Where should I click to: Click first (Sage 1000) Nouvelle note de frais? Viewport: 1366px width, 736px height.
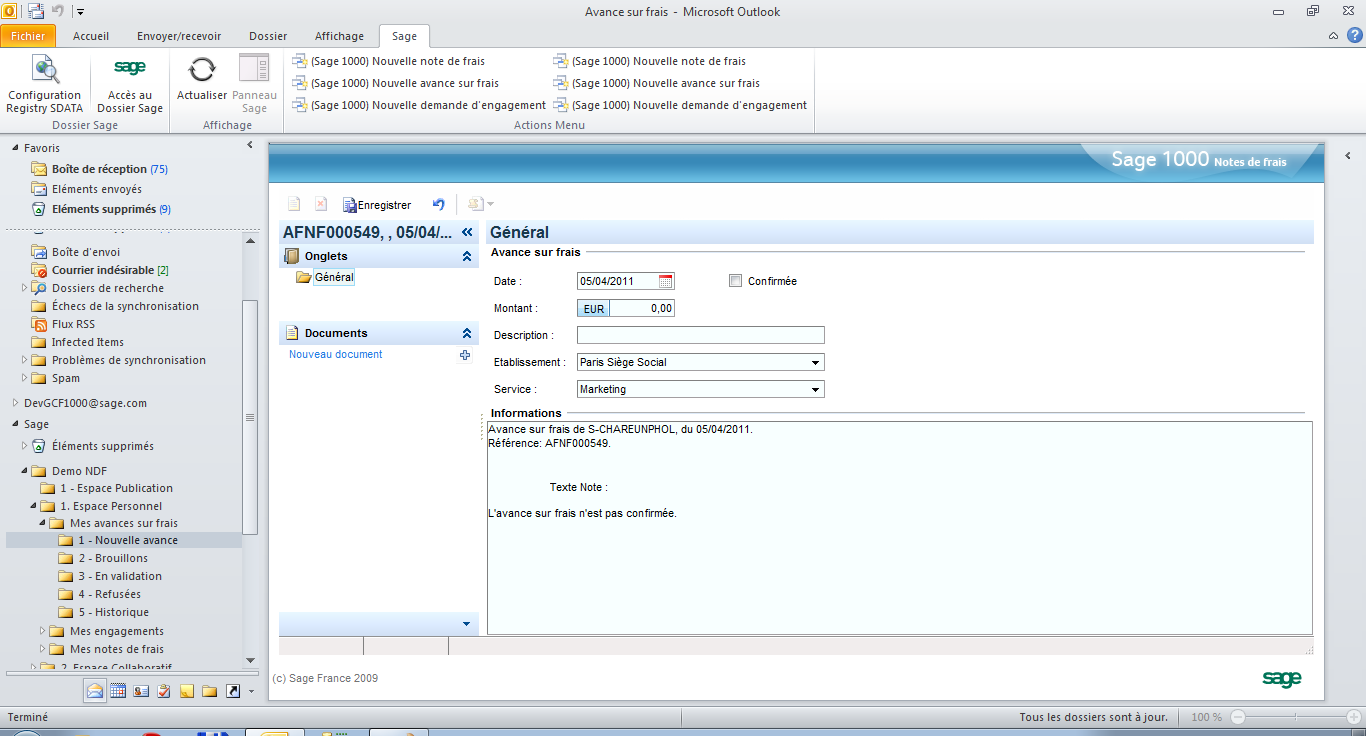point(388,61)
